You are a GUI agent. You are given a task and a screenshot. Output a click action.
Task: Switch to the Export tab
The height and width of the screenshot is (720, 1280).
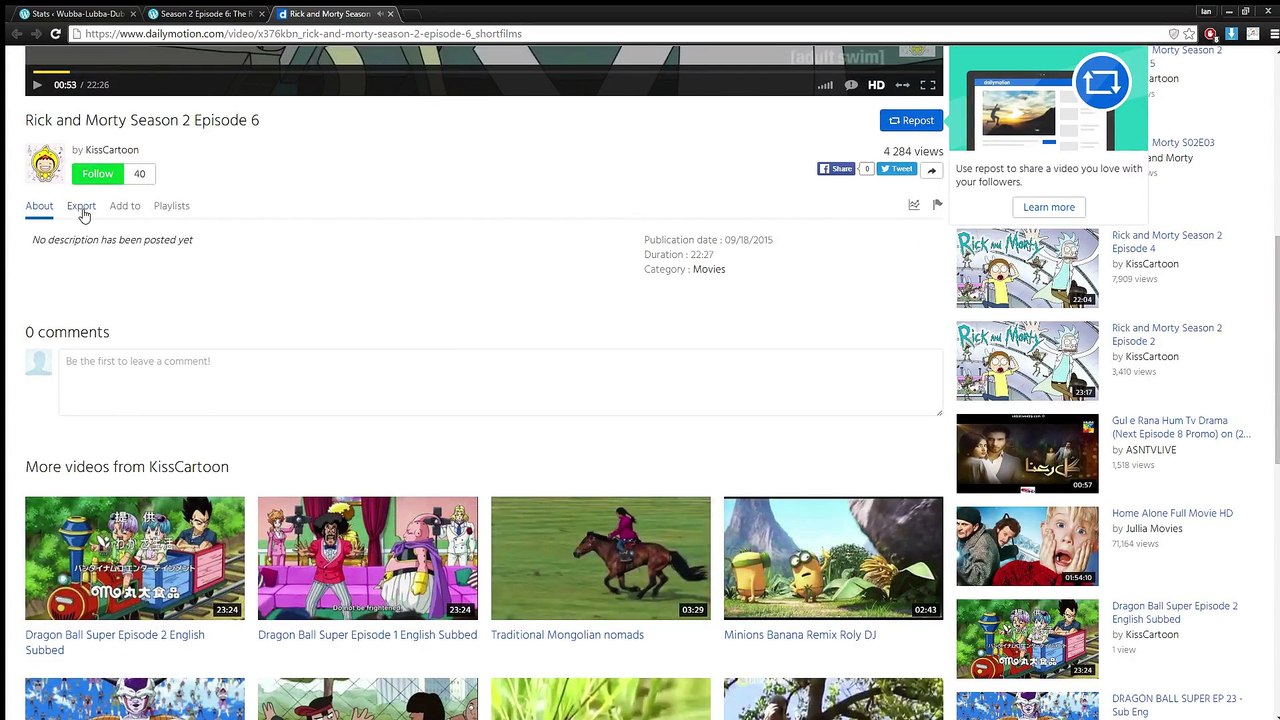(x=81, y=206)
